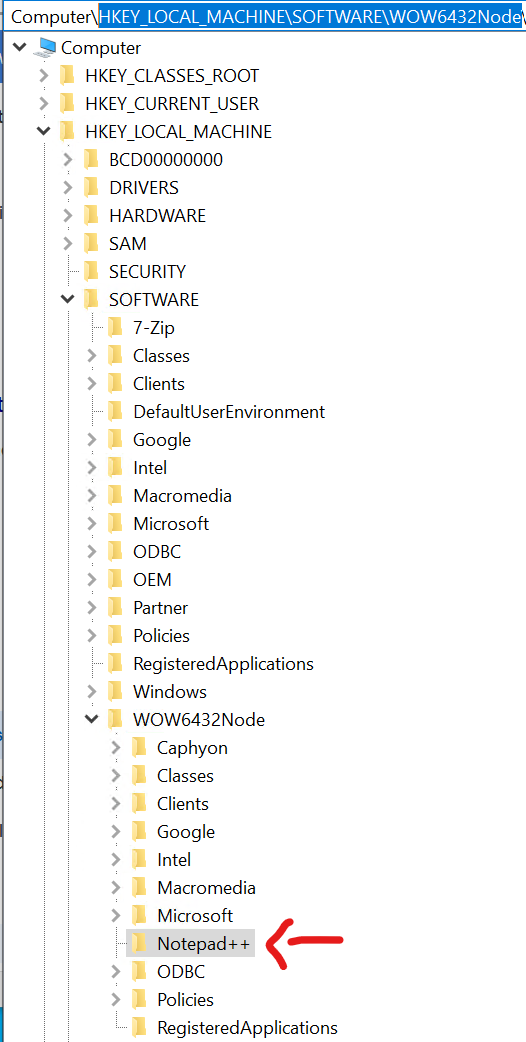Select the SECURITY key label
This screenshot has height=1042, width=526.
coord(147,271)
